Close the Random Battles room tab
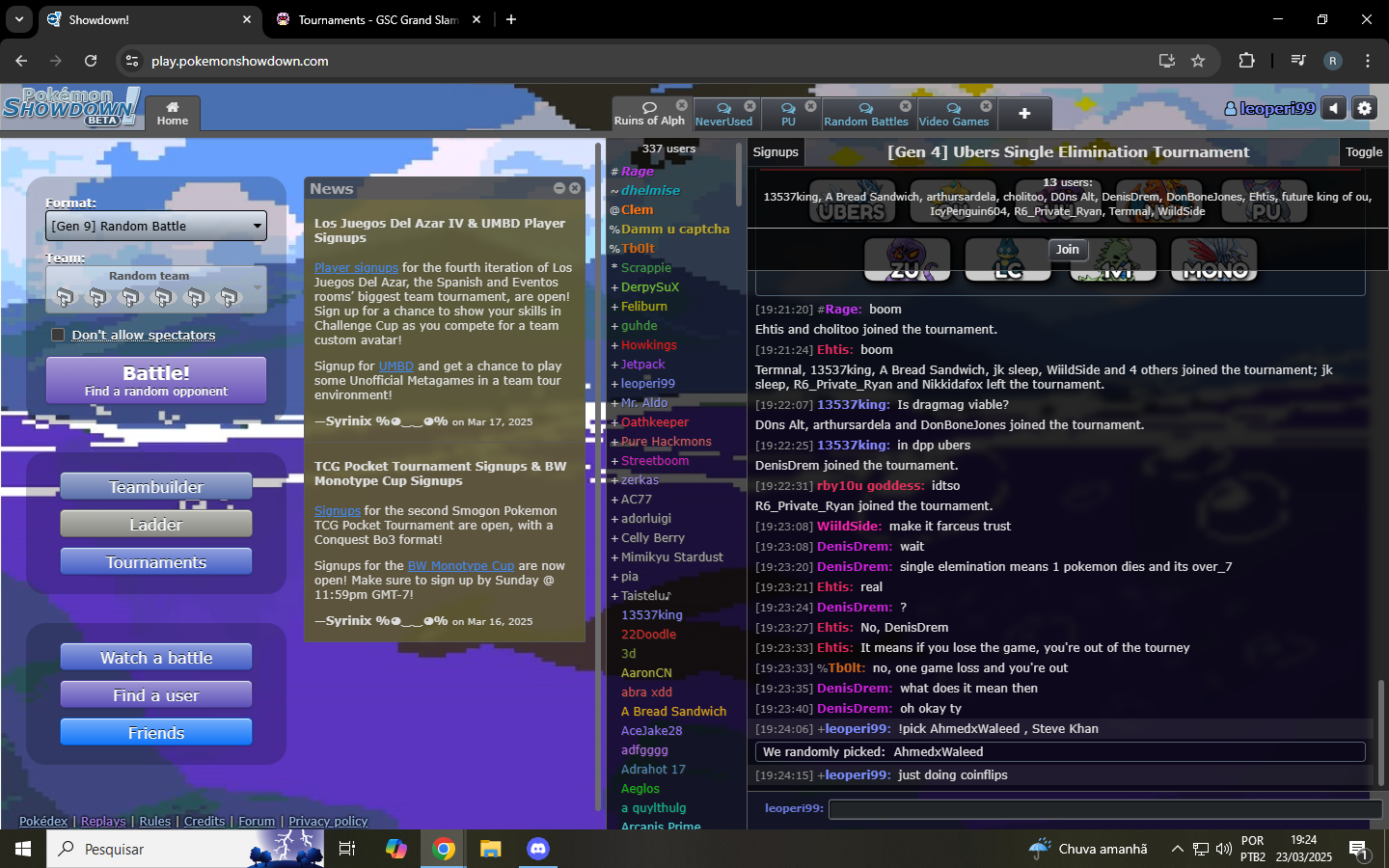The height and width of the screenshot is (868, 1389). (x=906, y=105)
